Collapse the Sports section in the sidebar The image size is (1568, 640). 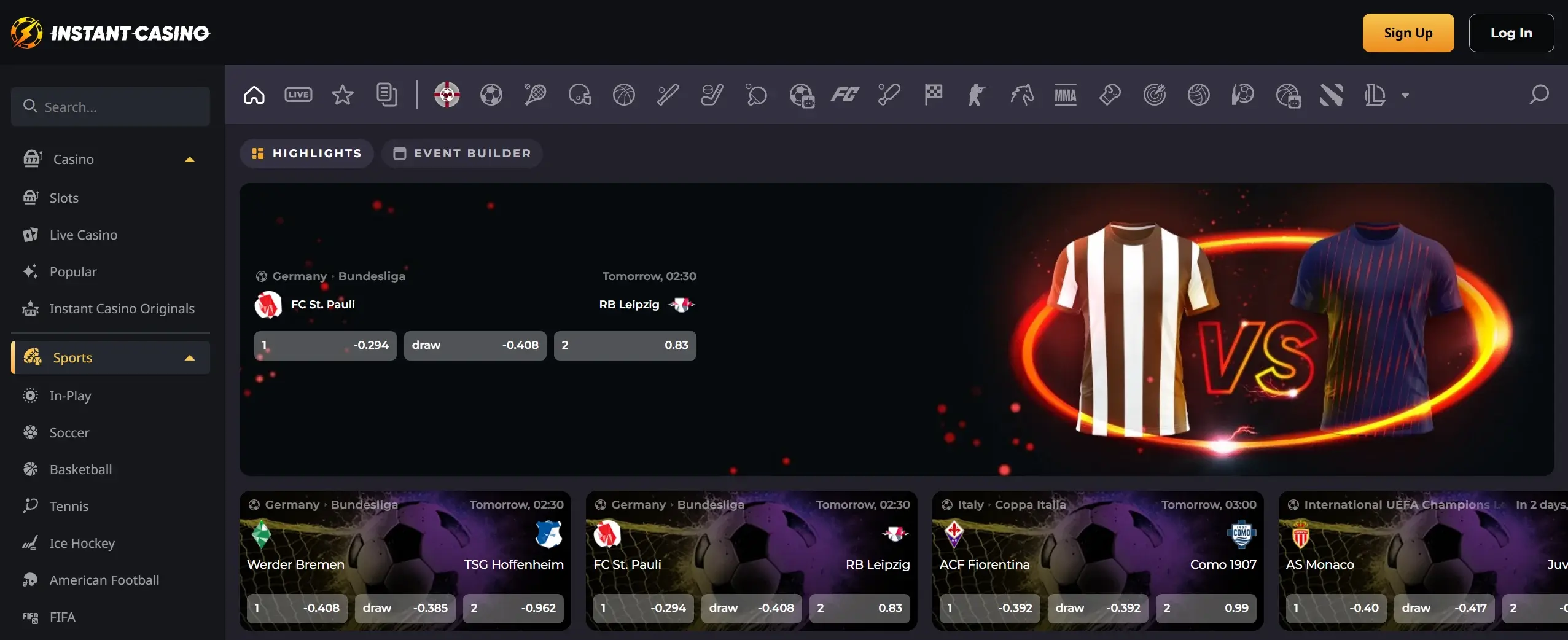pyautogui.click(x=189, y=357)
